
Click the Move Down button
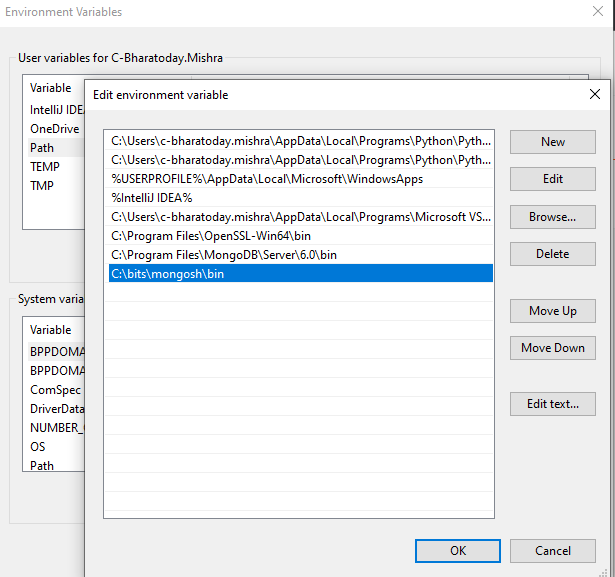(553, 348)
